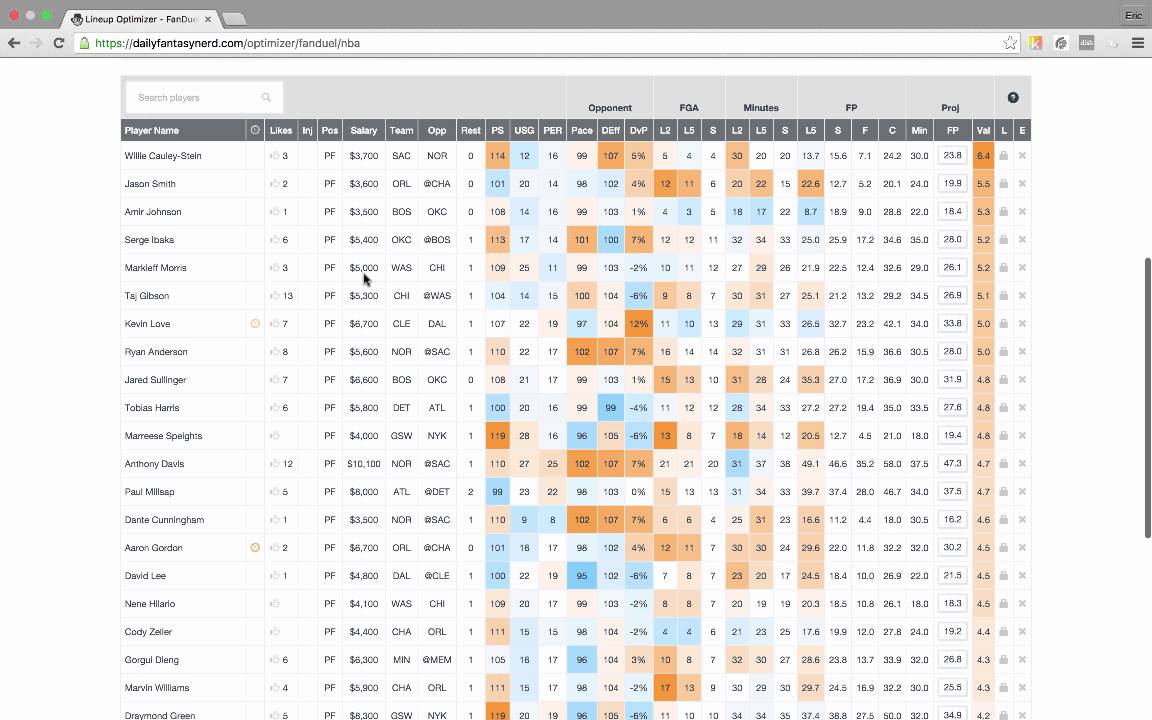
Task: Click the address bar URL
Action: [x=227, y=43]
